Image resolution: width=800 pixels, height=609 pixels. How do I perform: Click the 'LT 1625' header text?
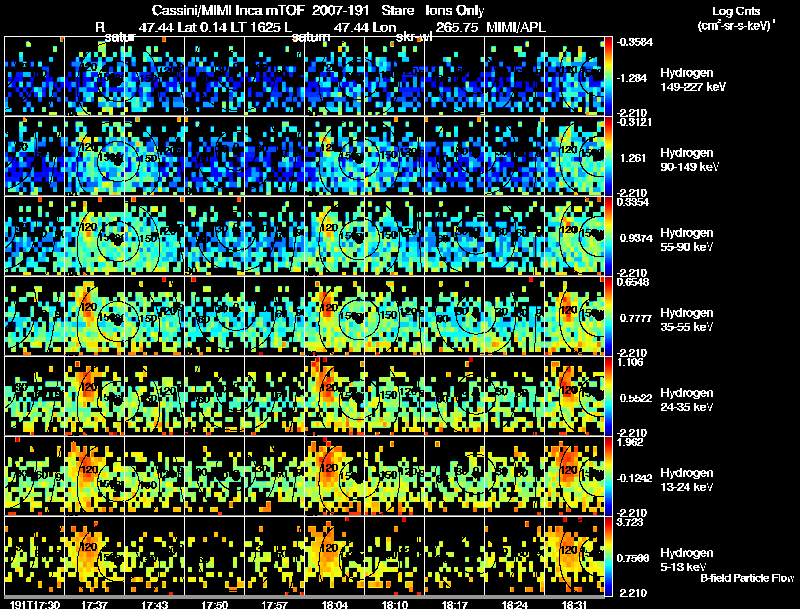258,27
